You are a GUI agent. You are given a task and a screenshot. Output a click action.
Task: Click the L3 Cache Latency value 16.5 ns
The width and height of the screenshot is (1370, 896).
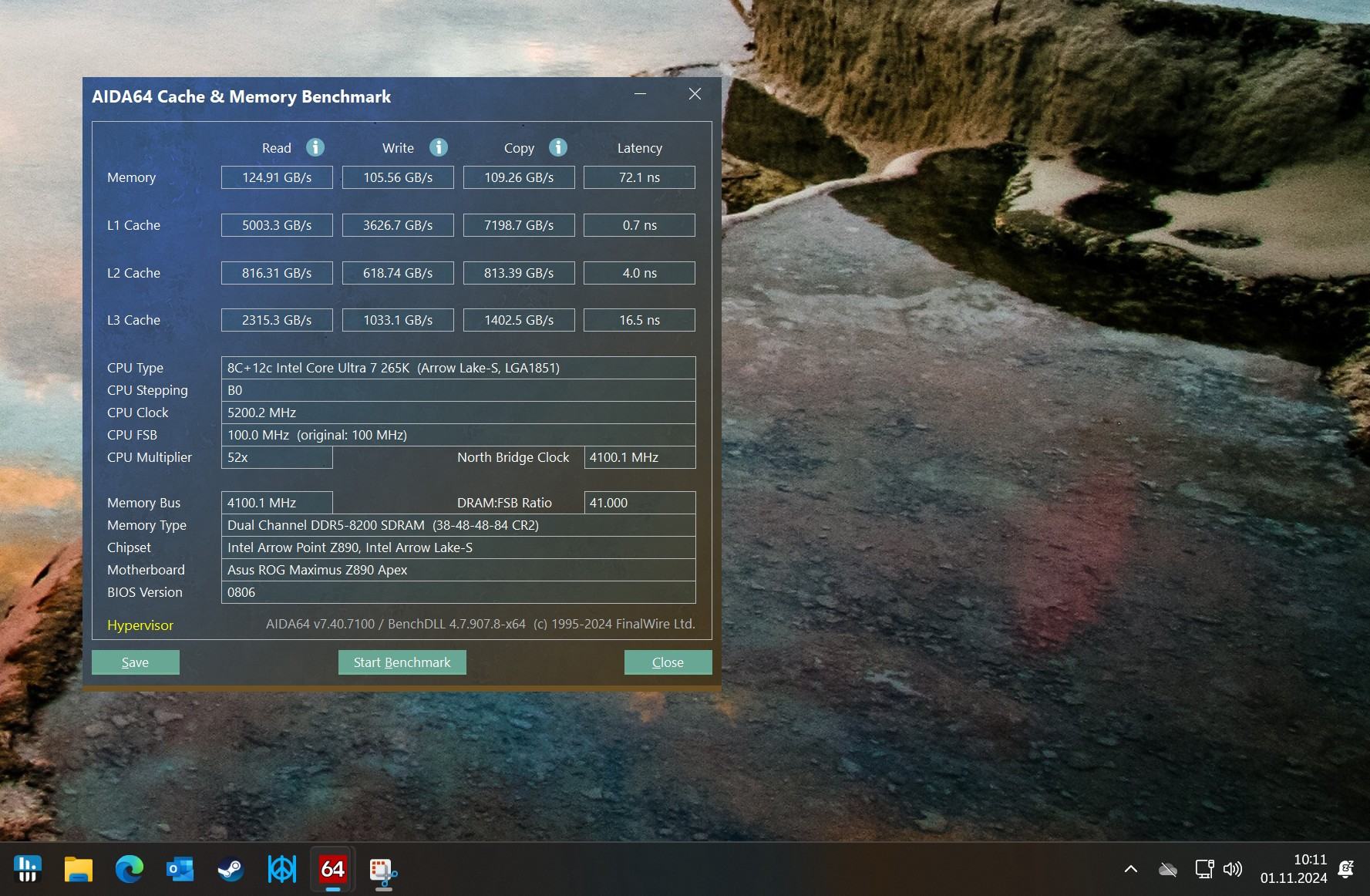639,320
